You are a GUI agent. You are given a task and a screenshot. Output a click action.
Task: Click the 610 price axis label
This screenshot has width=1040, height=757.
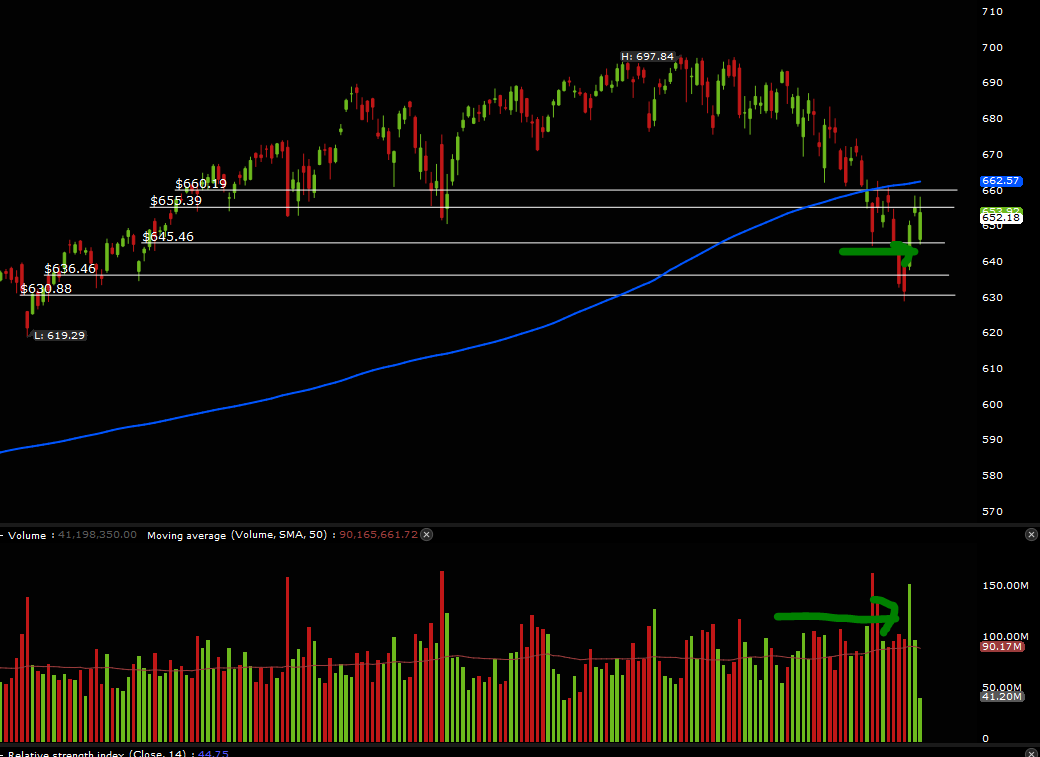click(x=992, y=369)
